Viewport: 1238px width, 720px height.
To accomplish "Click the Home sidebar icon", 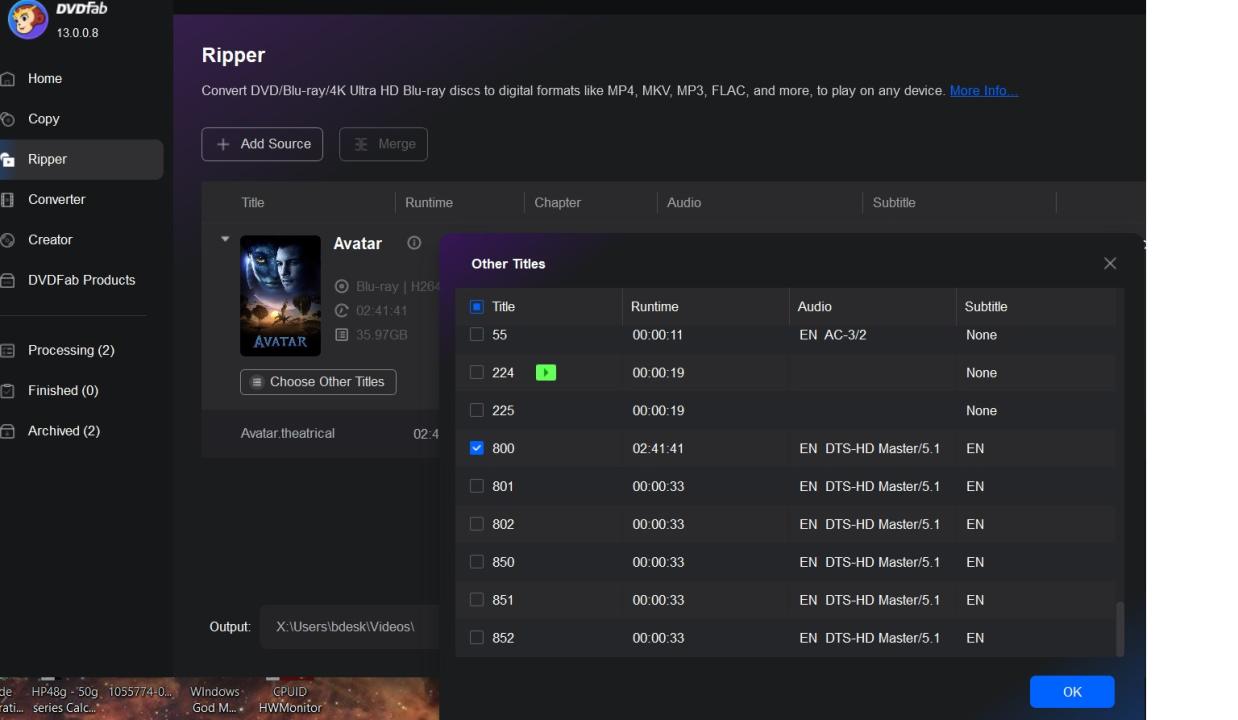I will click(8, 79).
